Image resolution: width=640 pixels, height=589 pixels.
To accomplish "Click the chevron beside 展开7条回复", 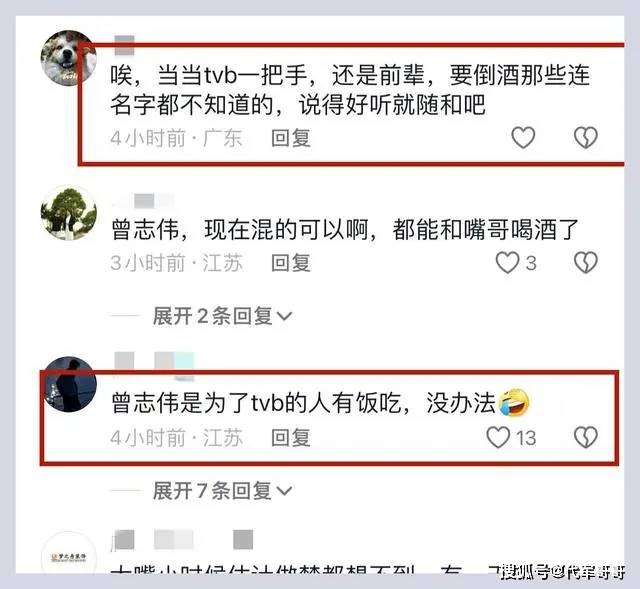I will click(x=284, y=491).
